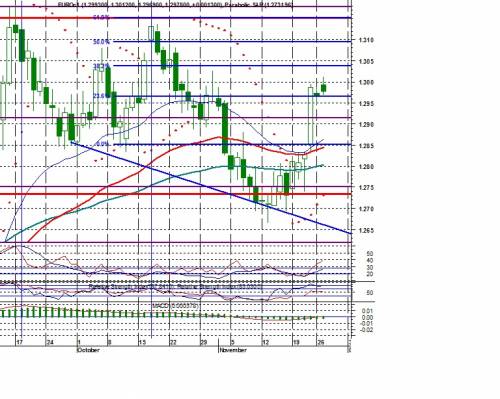Select the 1.295 price axis label

[366, 104]
